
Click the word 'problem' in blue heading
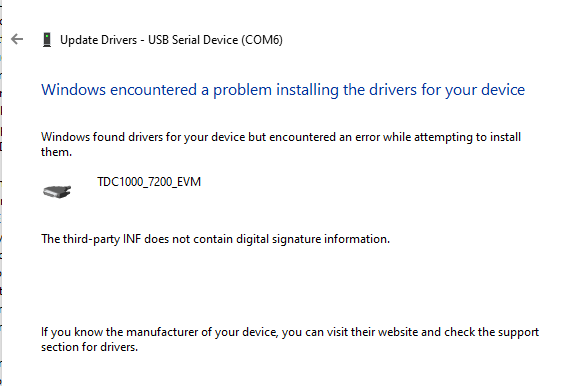[x=242, y=90]
